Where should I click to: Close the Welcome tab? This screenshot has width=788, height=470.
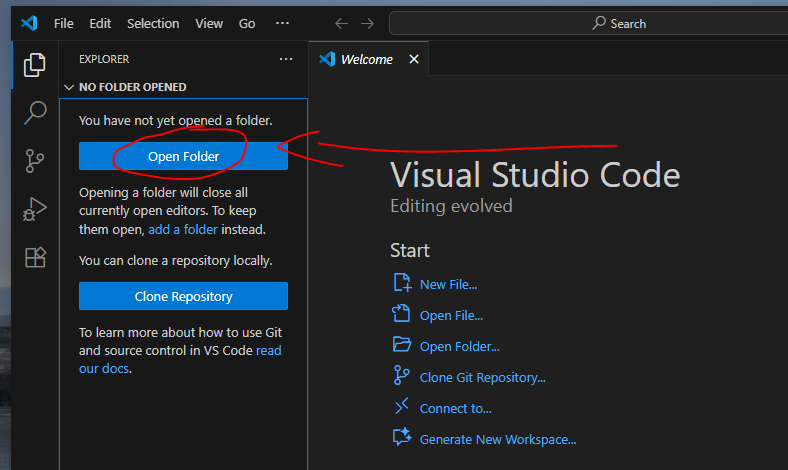[x=414, y=59]
